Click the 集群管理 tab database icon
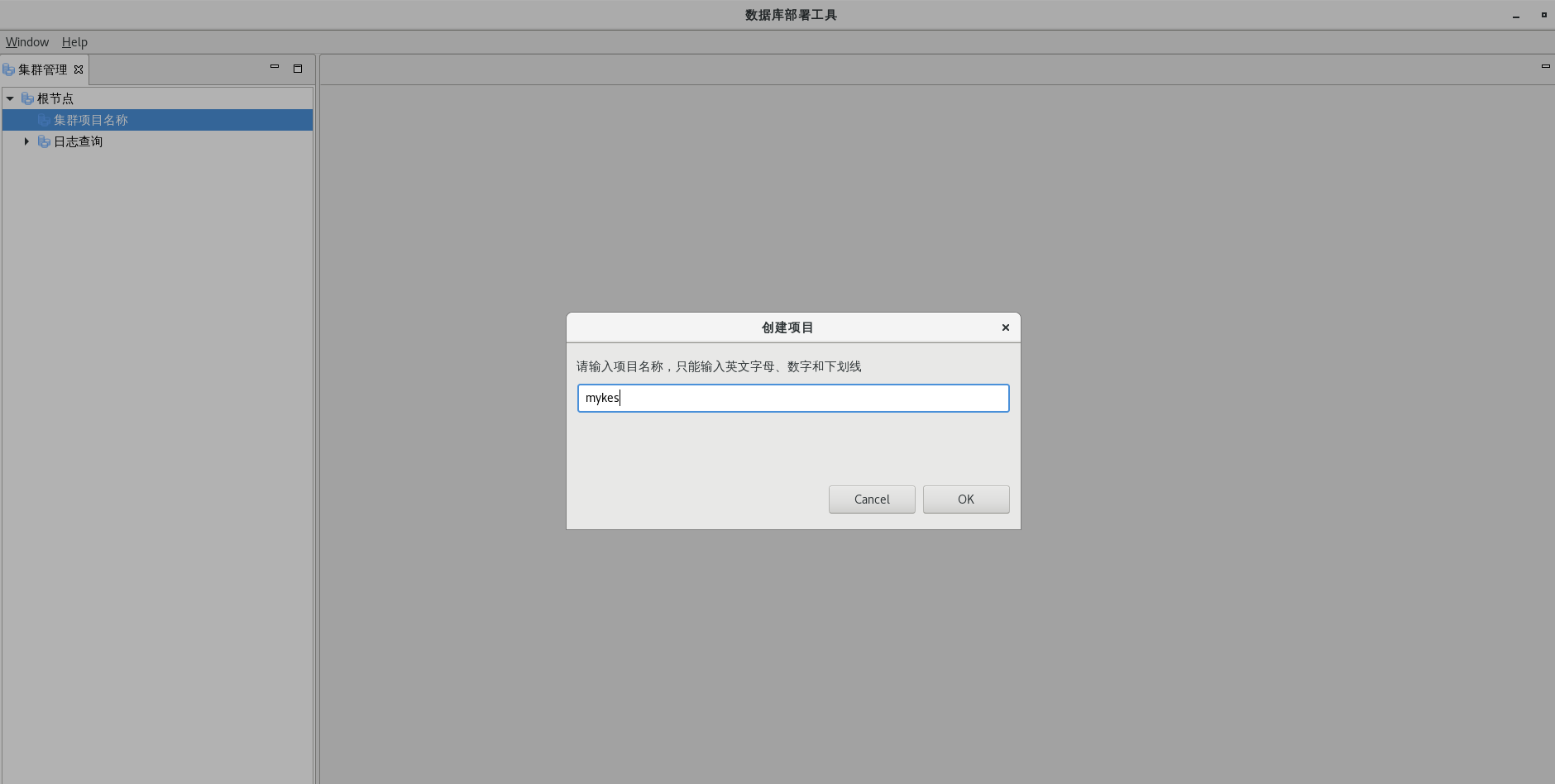Screen dimensions: 1555x784 tap(9, 69)
